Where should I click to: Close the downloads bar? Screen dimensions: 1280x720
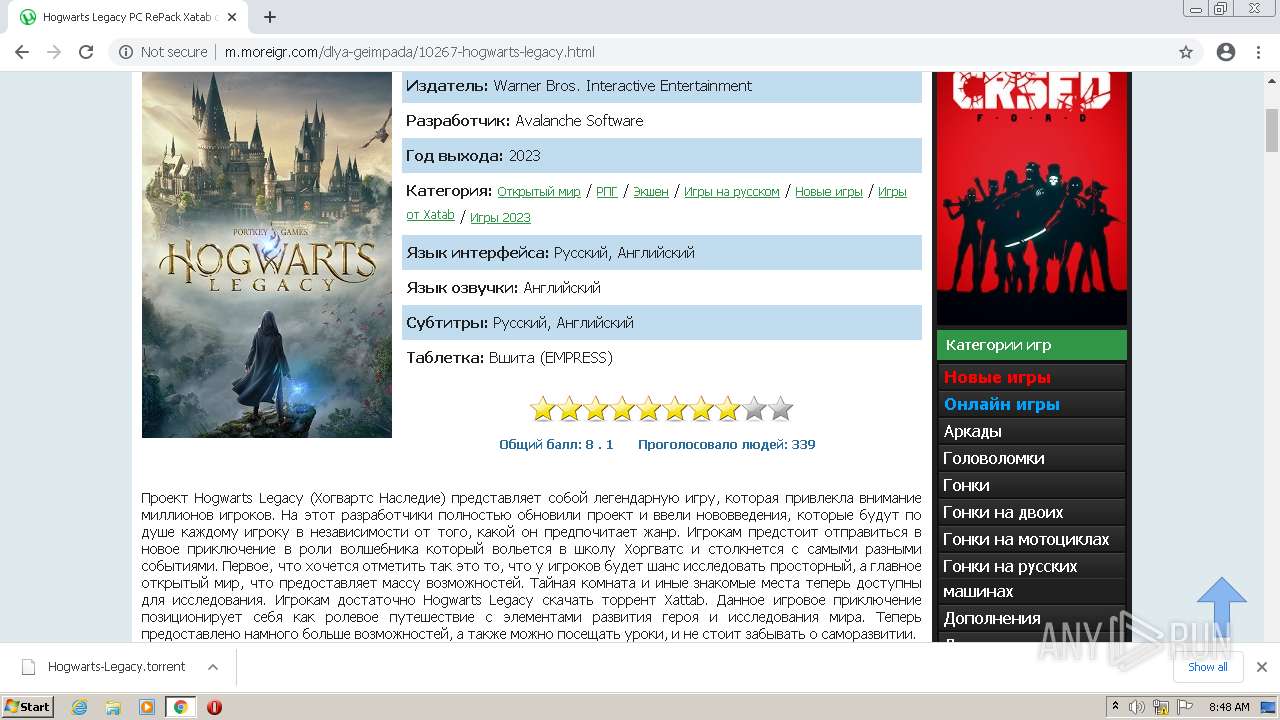[x=1261, y=667]
